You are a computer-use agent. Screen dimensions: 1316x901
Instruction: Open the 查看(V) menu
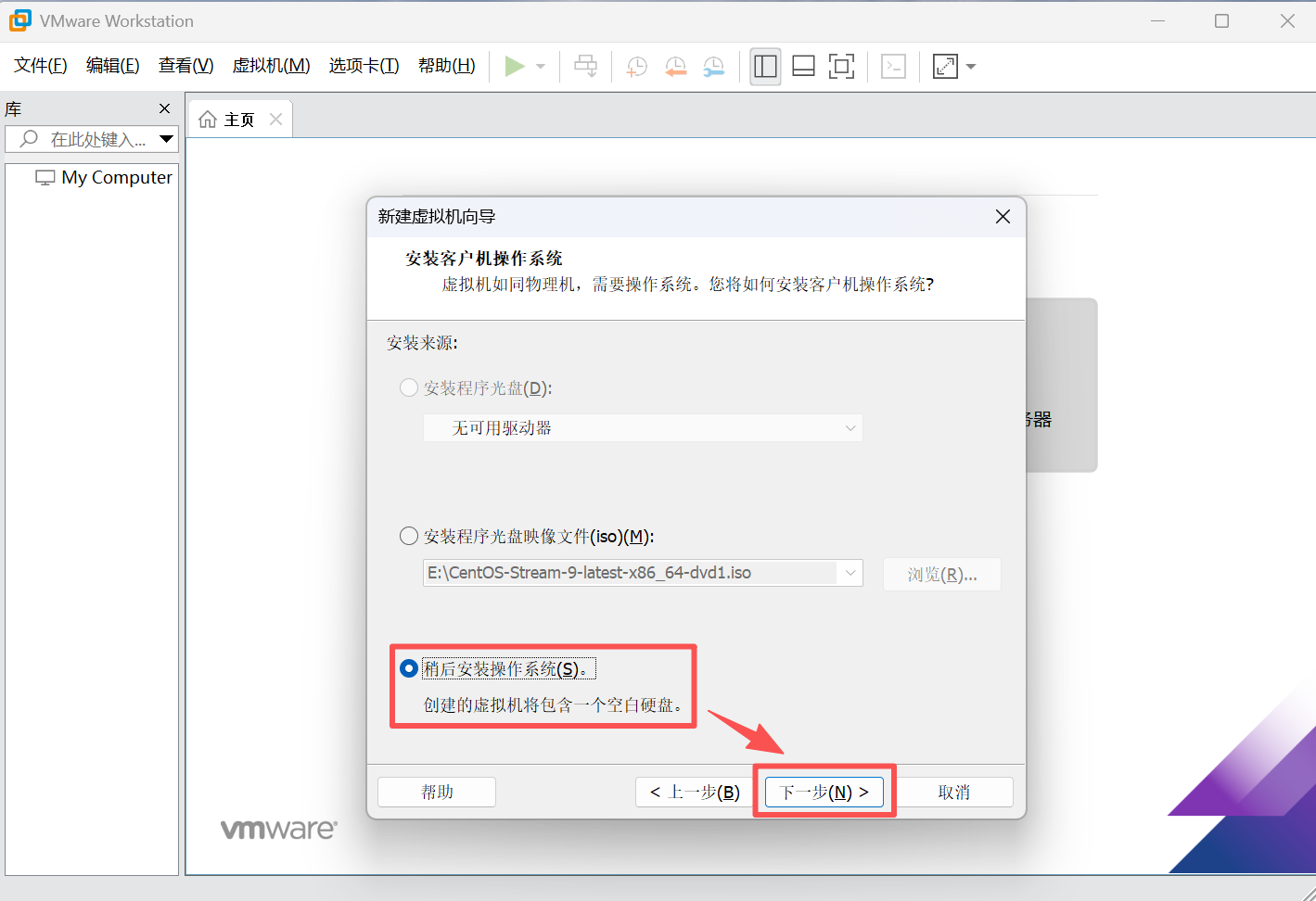(x=186, y=66)
